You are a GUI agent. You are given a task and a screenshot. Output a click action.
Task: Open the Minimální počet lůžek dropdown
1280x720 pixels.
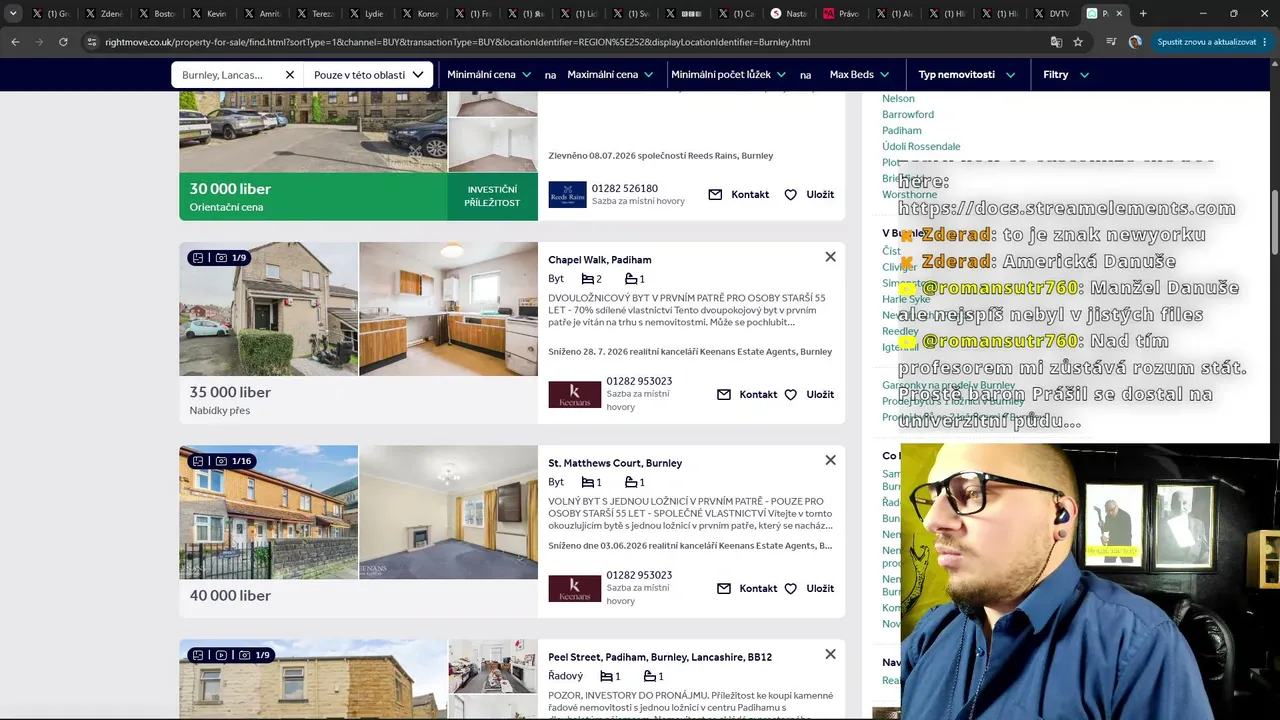[728, 75]
